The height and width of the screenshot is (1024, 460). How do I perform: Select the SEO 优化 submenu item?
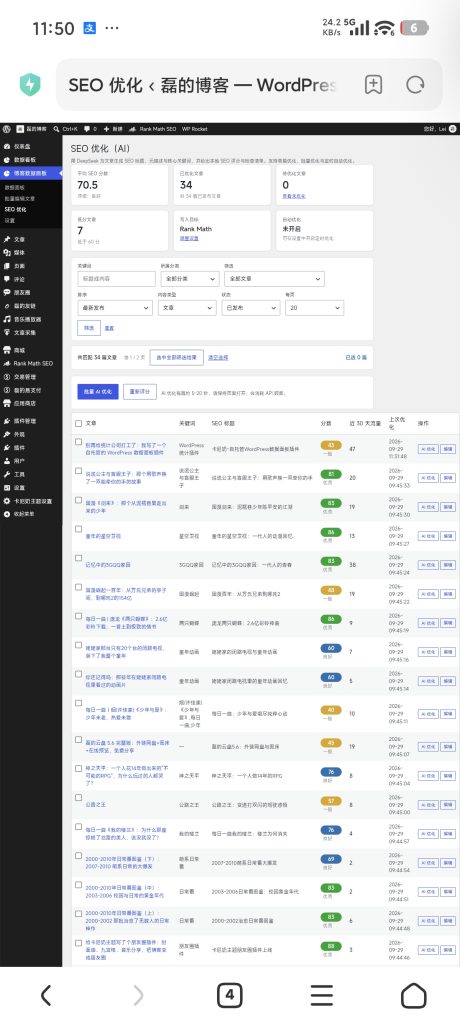pos(16,209)
